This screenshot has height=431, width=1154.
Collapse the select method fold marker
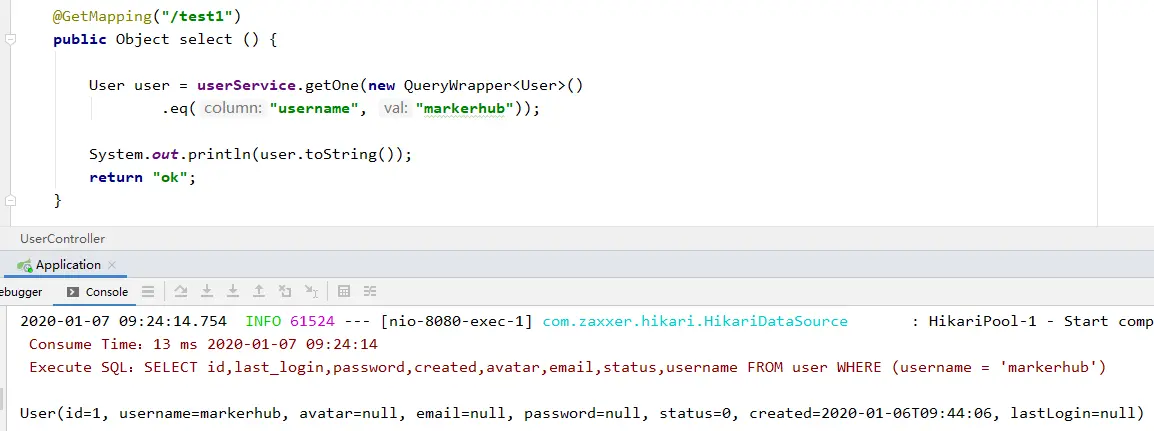10,39
